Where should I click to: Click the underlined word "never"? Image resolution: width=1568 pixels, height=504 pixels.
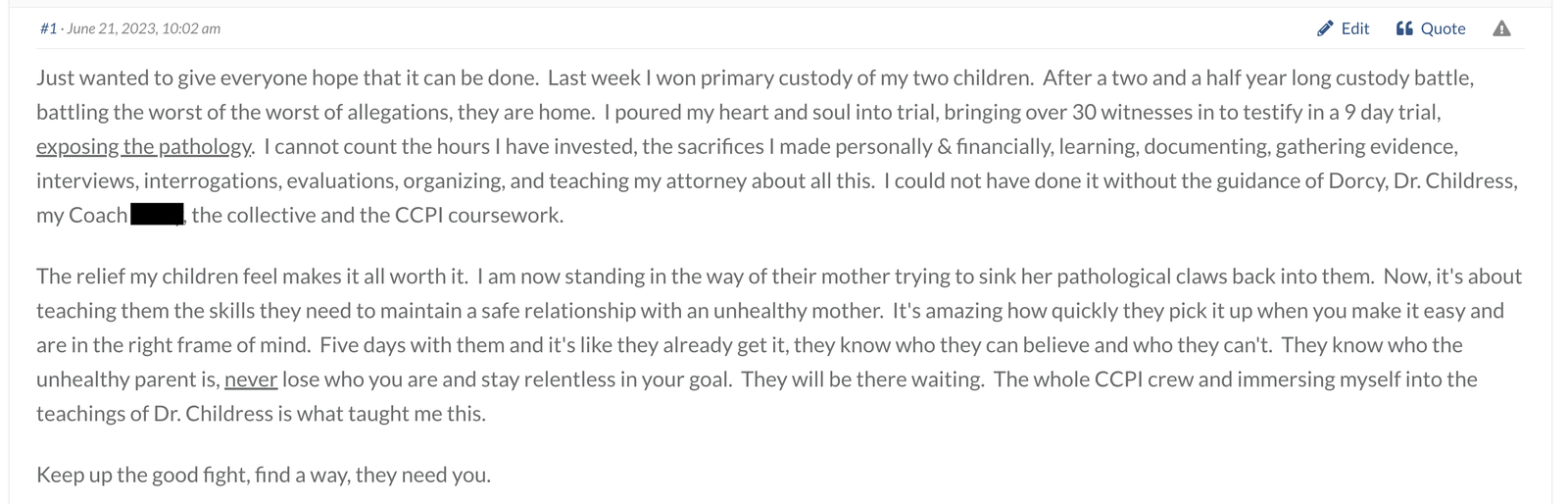(251, 379)
